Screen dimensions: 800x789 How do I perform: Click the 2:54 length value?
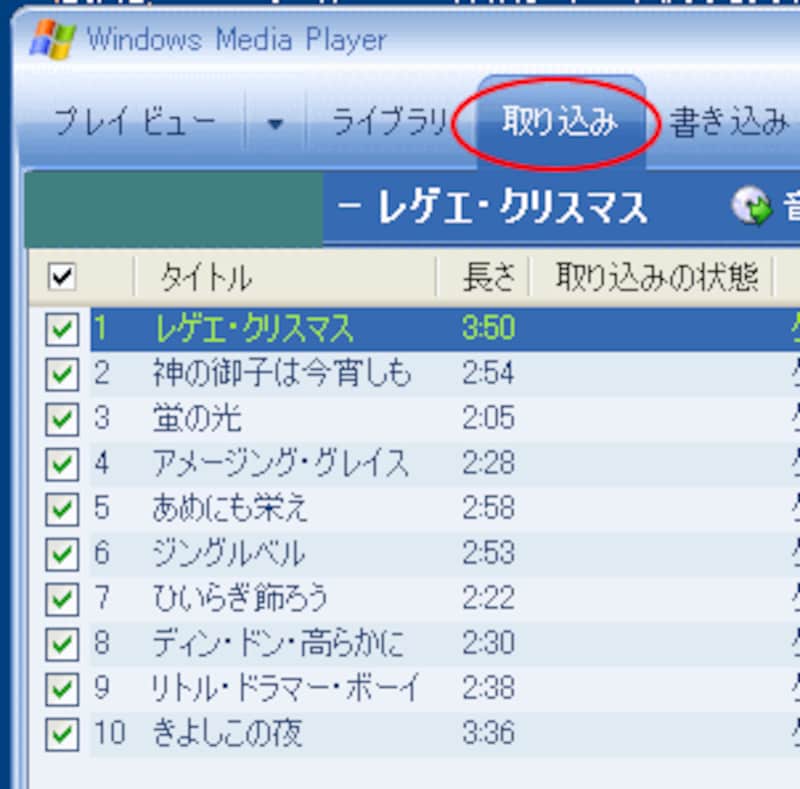tap(488, 373)
